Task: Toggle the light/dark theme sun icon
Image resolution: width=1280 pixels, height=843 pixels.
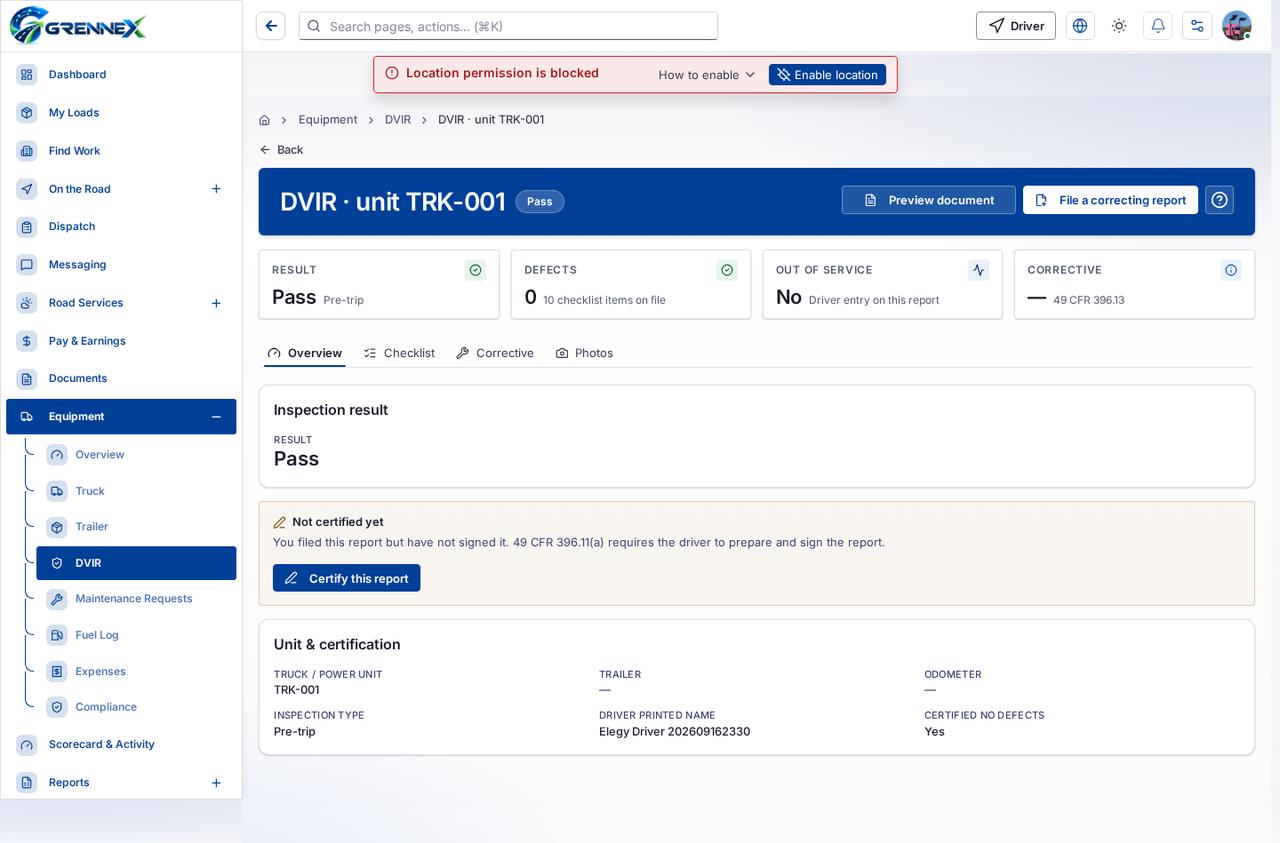Action: tap(1119, 26)
